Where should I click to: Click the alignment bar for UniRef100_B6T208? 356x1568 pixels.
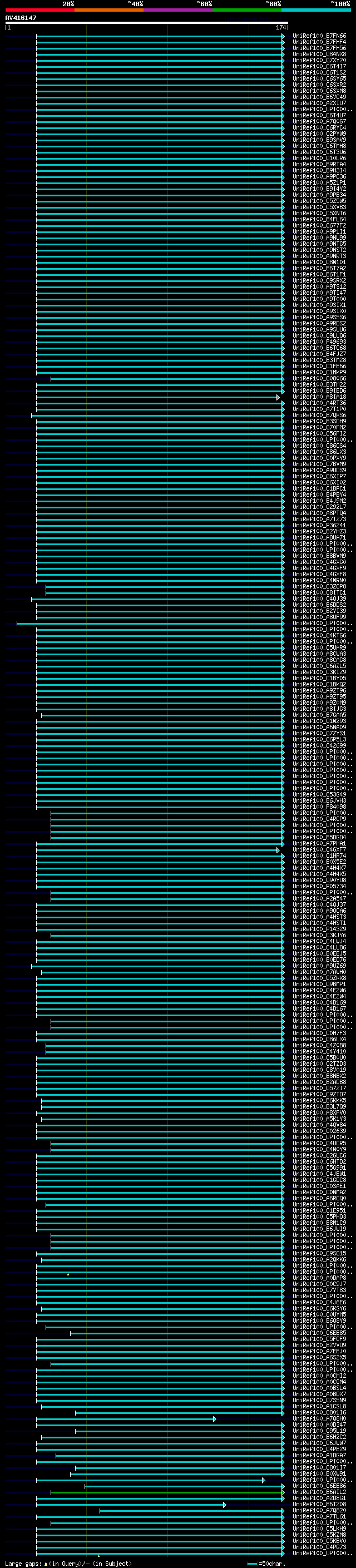(131, 1504)
